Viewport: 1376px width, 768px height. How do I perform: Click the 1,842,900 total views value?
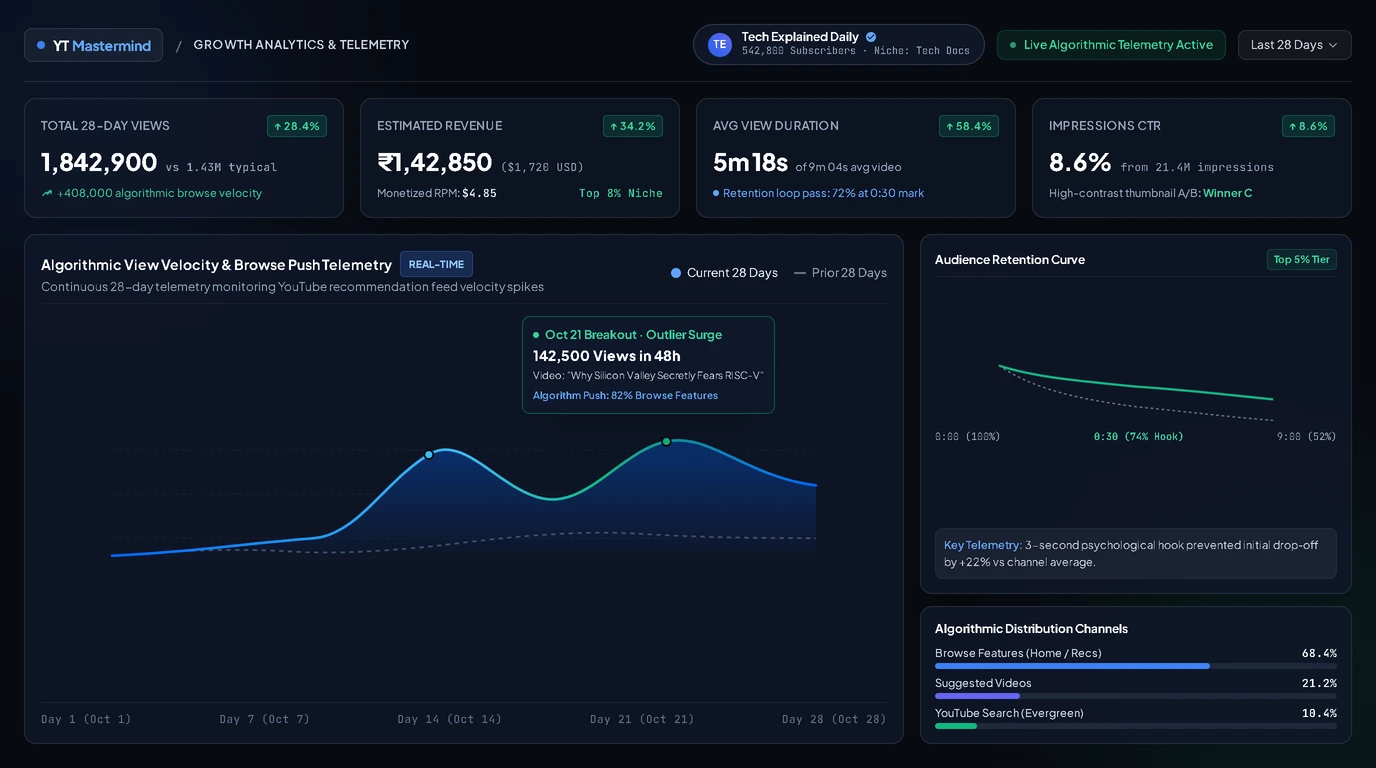(99, 162)
